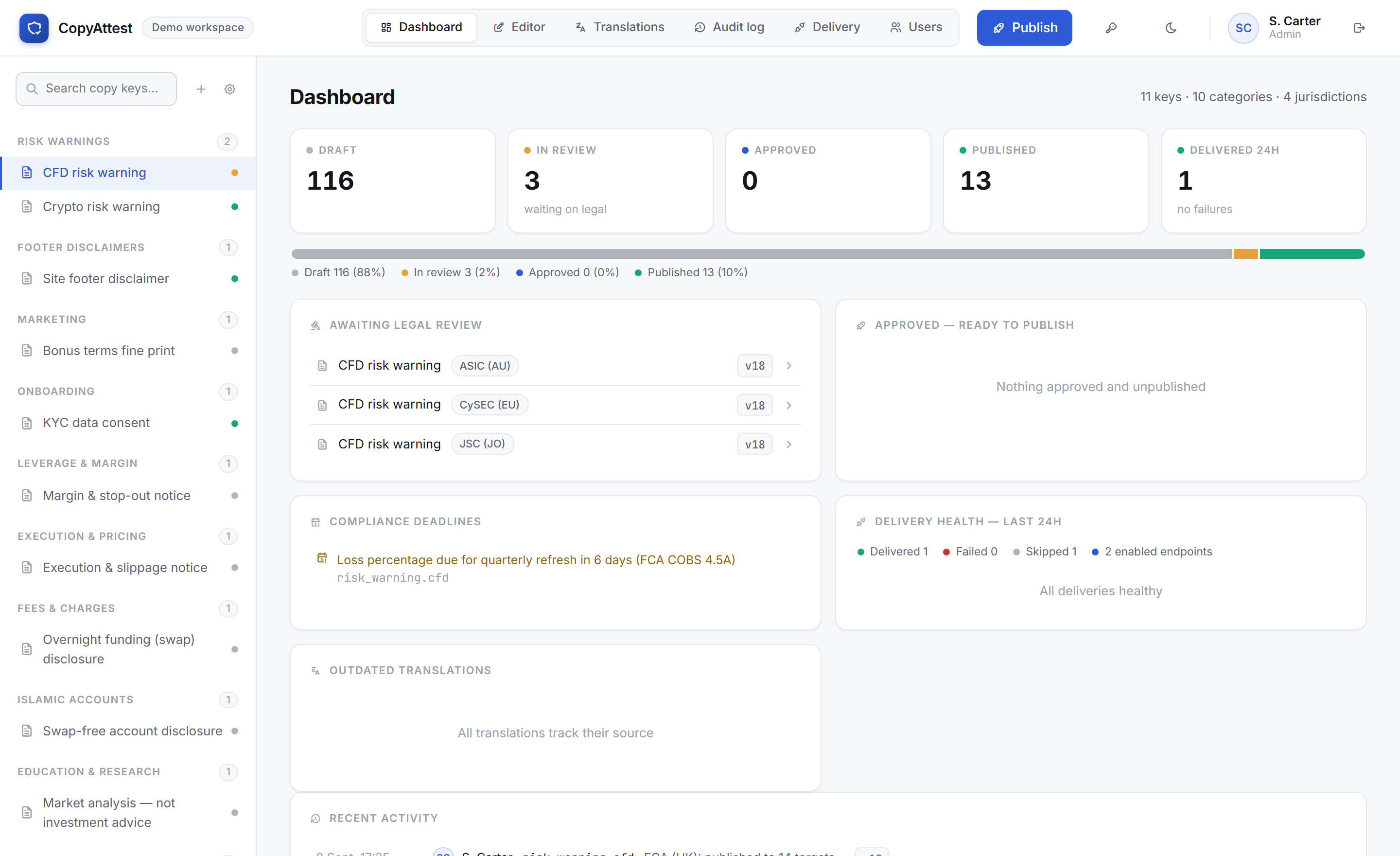
Task: Open KYC data consent key
Action: 128,423
